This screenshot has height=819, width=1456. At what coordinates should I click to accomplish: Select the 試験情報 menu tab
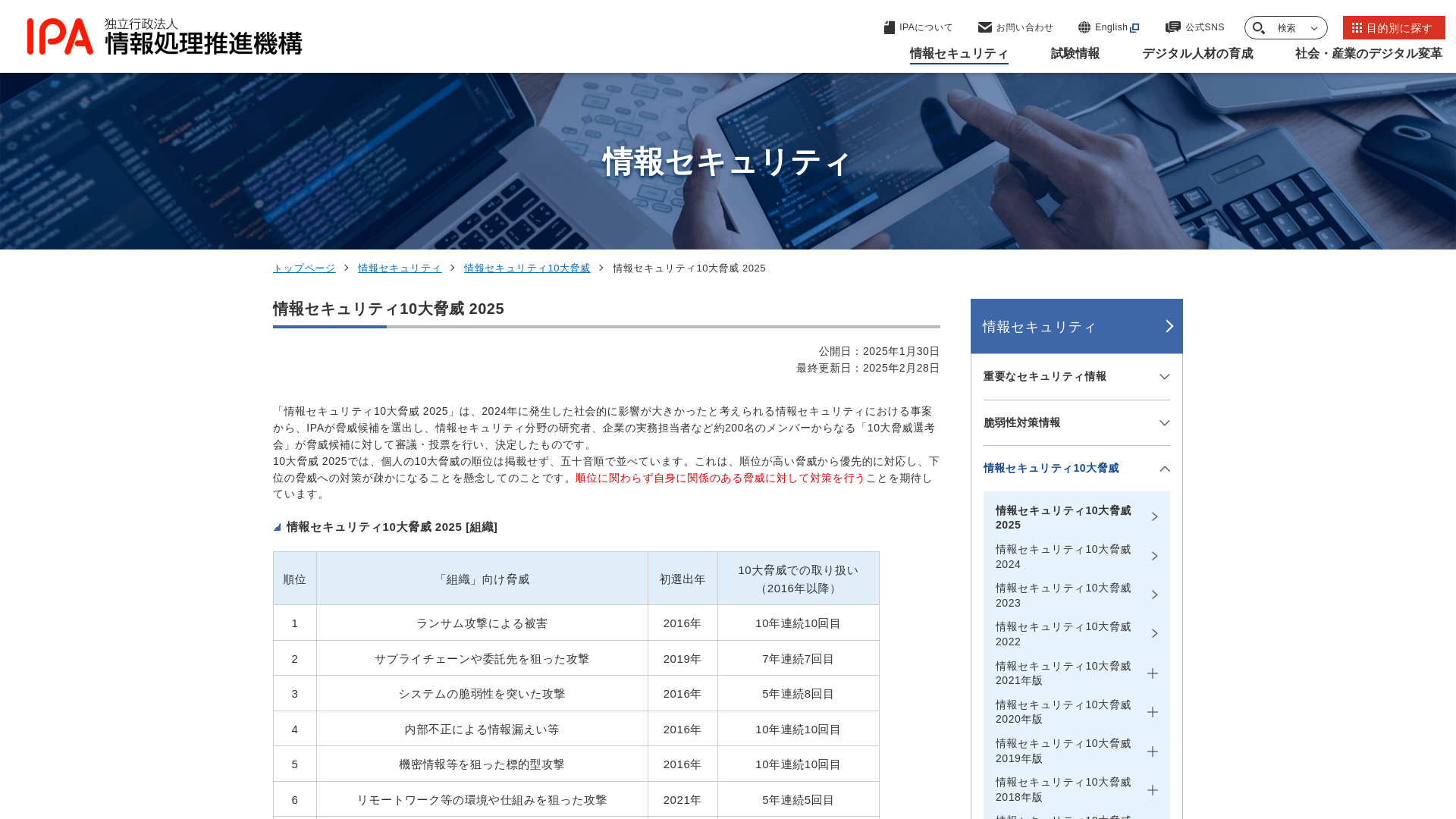1075,54
